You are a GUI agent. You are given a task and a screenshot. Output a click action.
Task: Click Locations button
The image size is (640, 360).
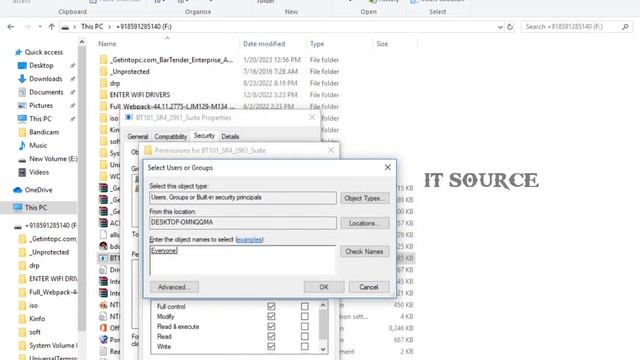tap(364, 223)
